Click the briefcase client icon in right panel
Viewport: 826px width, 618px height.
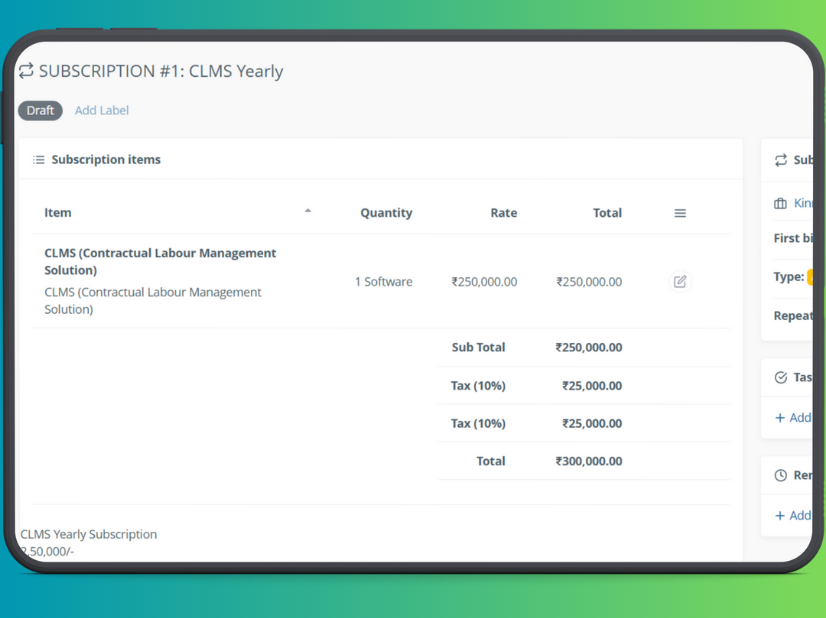[x=781, y=204]
